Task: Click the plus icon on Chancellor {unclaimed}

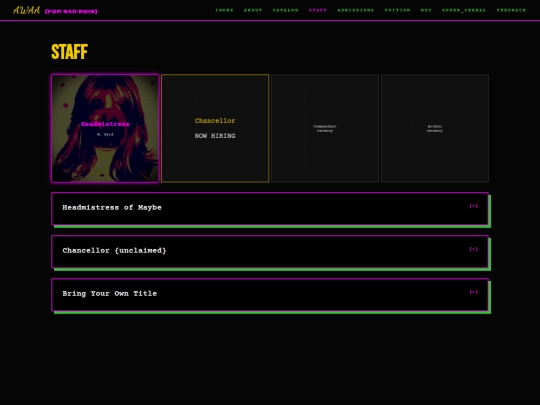Action: [474, 249]
